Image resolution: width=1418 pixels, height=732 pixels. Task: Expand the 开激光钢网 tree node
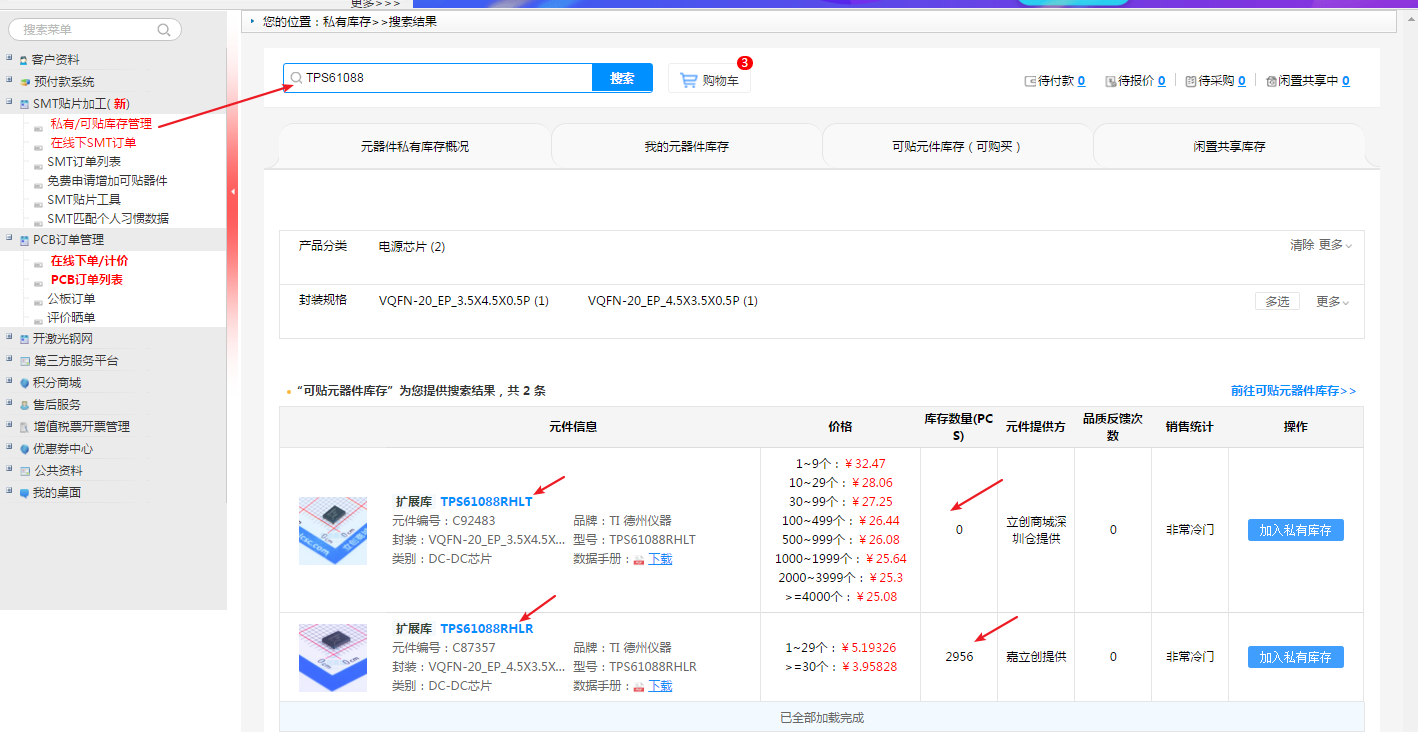click(9, 338)
